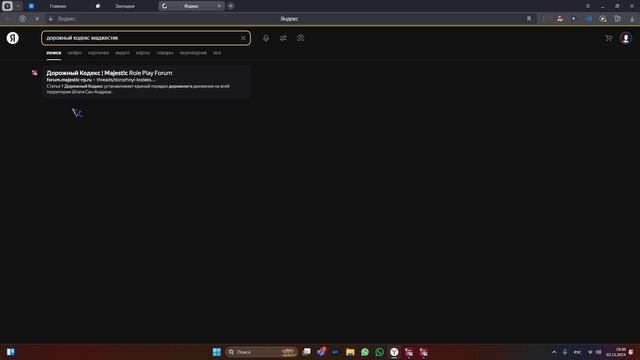Viewport: 640px width, 360px height.
Task: Switch to the Товары tab
Action: point(165,53)
